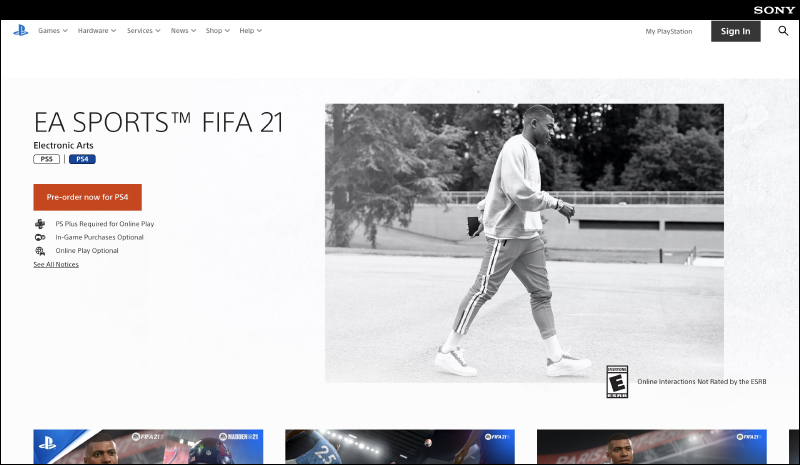Select the PS5 platform tag
Image resolution: width=800 pixels, height=465 pixels.
[x=47, y=159]
